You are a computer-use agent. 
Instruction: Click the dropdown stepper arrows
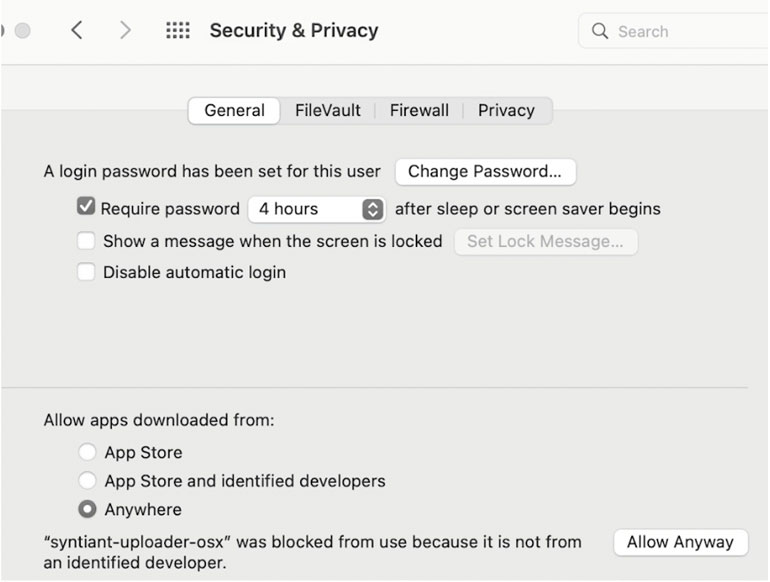[373, 209]
